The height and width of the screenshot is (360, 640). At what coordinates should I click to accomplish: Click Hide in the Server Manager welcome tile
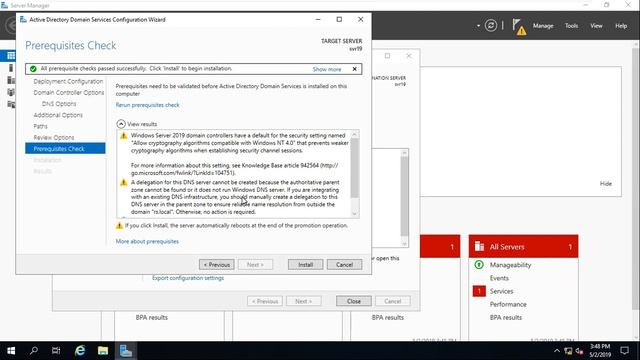tap(606, 184)
